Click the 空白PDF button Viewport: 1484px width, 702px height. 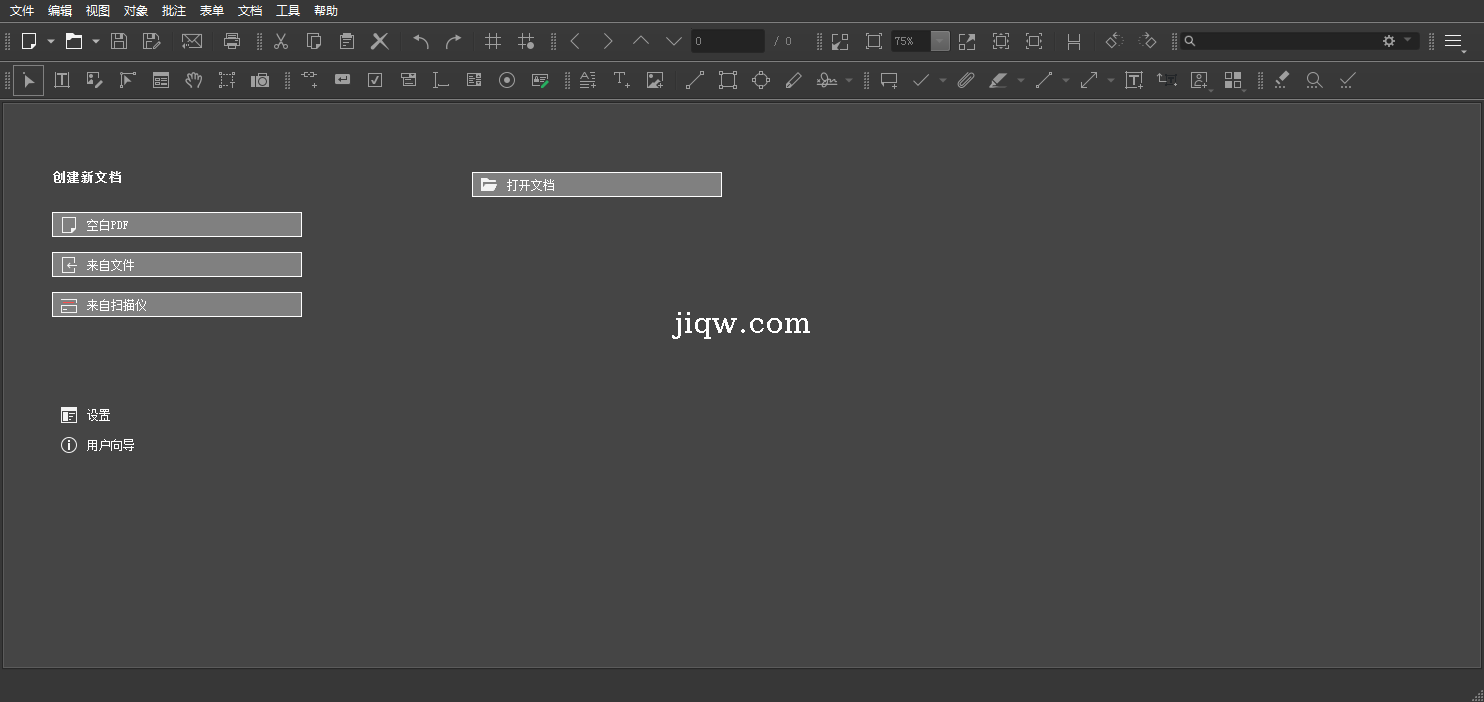[177, 225]
